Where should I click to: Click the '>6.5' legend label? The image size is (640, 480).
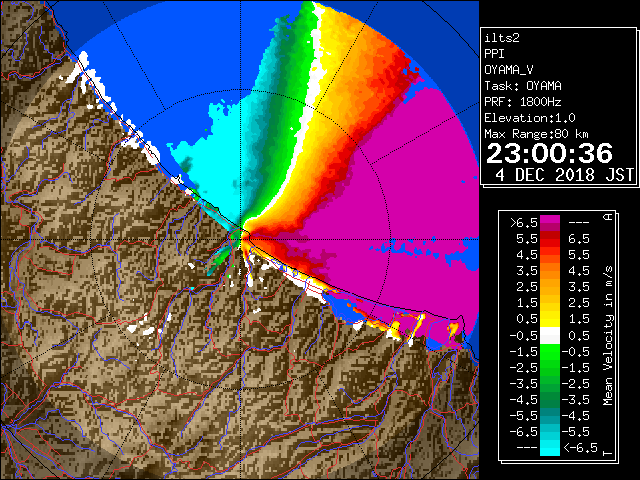523,223
